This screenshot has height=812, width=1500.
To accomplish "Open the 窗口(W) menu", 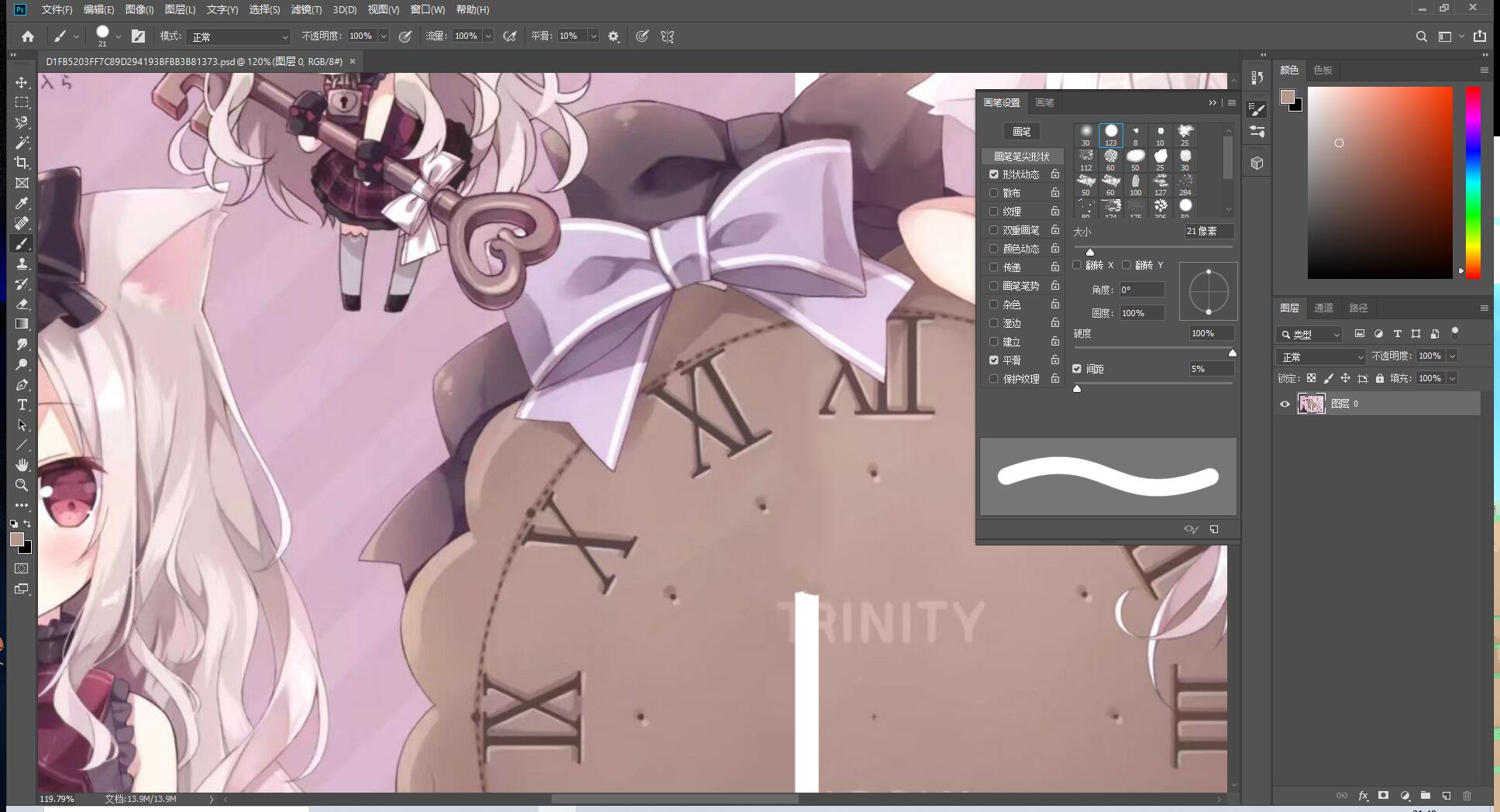I will [428, 9].
